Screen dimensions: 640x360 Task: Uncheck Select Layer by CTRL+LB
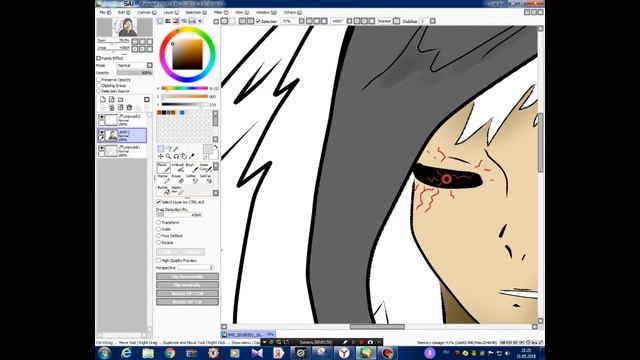tap(159, 202)
